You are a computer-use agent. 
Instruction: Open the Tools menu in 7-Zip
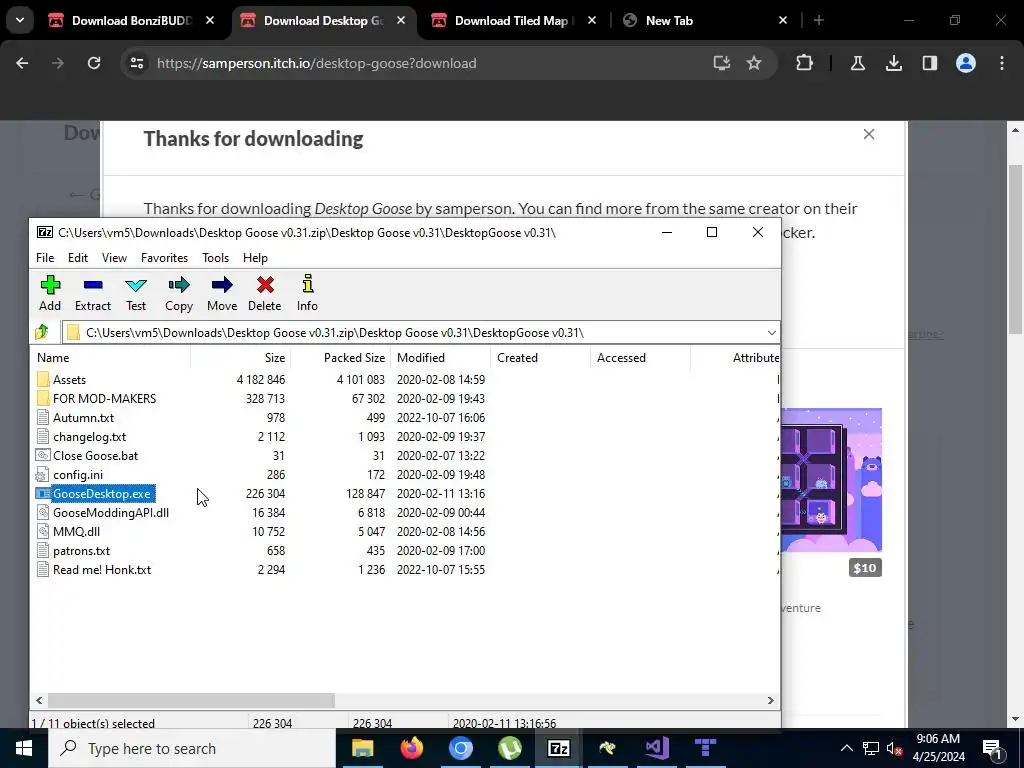tap(216, 258)
